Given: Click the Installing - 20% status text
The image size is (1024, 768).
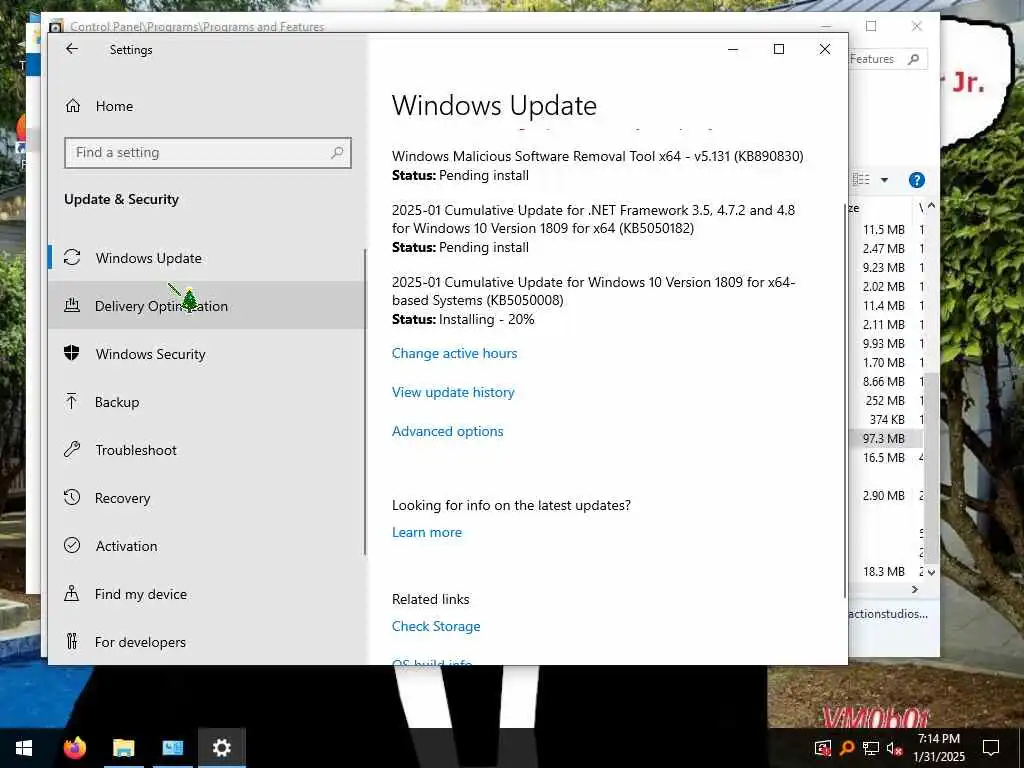Looking at the screenshot, I should (x=487, y=319).
